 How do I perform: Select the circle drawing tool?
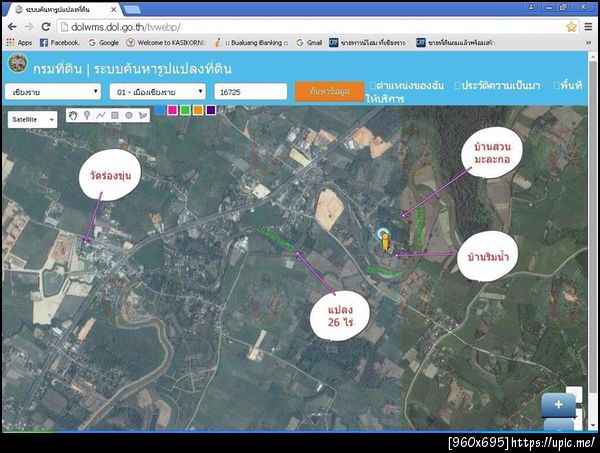129,115
